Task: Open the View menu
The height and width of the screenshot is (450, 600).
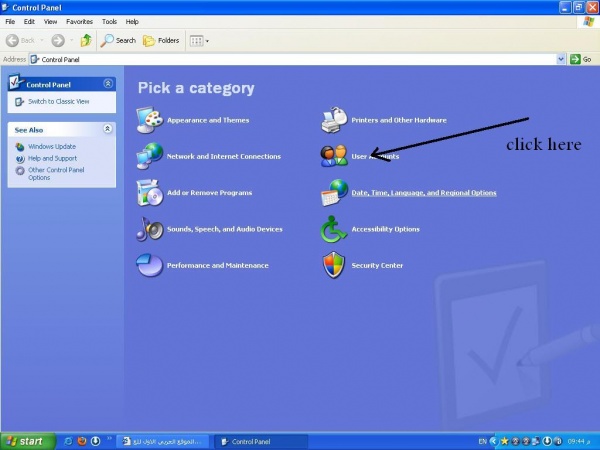Action: tap(50, 22)
